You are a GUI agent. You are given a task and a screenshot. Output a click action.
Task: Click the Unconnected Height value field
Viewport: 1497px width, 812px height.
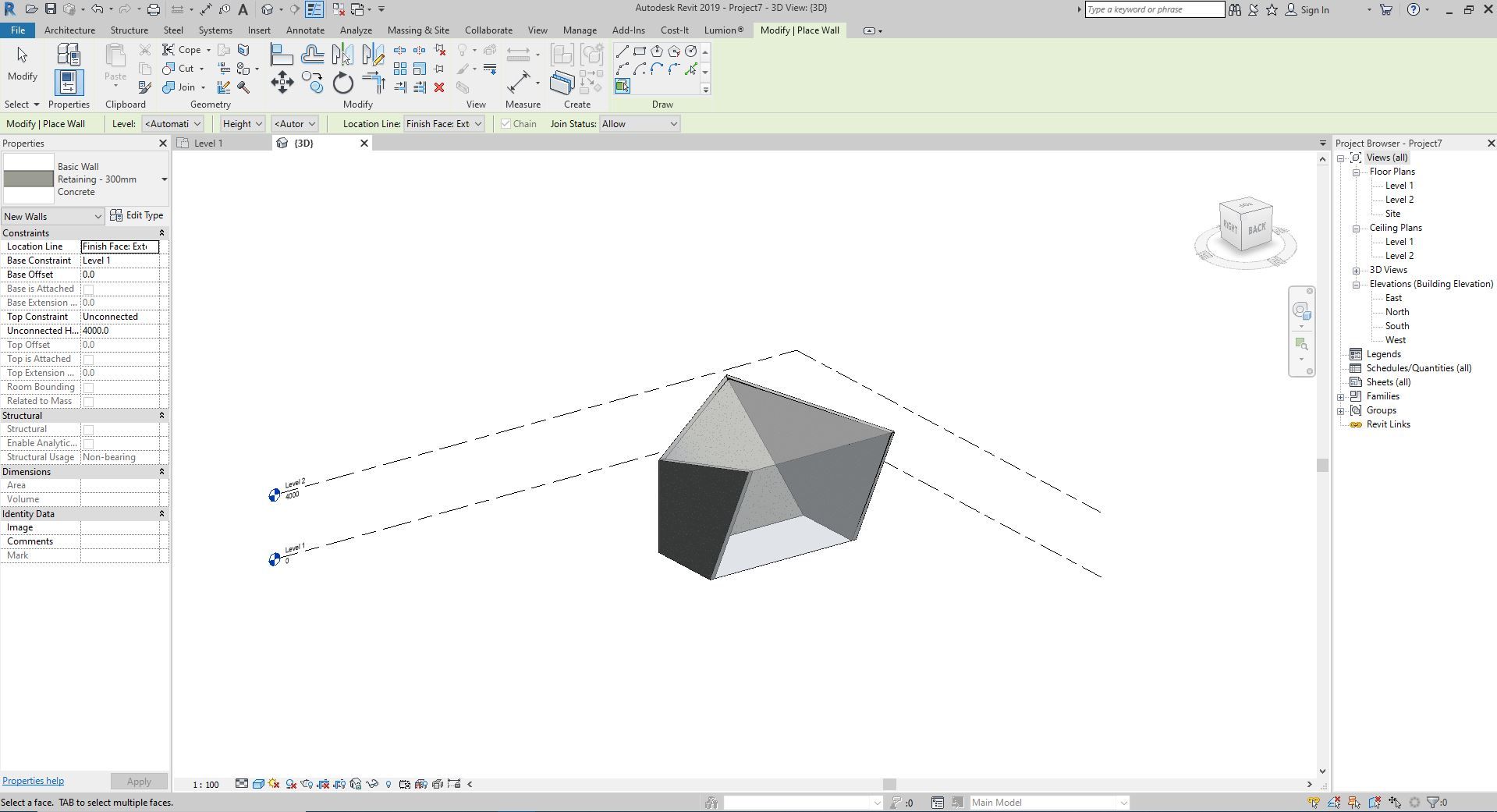tap(121, 331)
